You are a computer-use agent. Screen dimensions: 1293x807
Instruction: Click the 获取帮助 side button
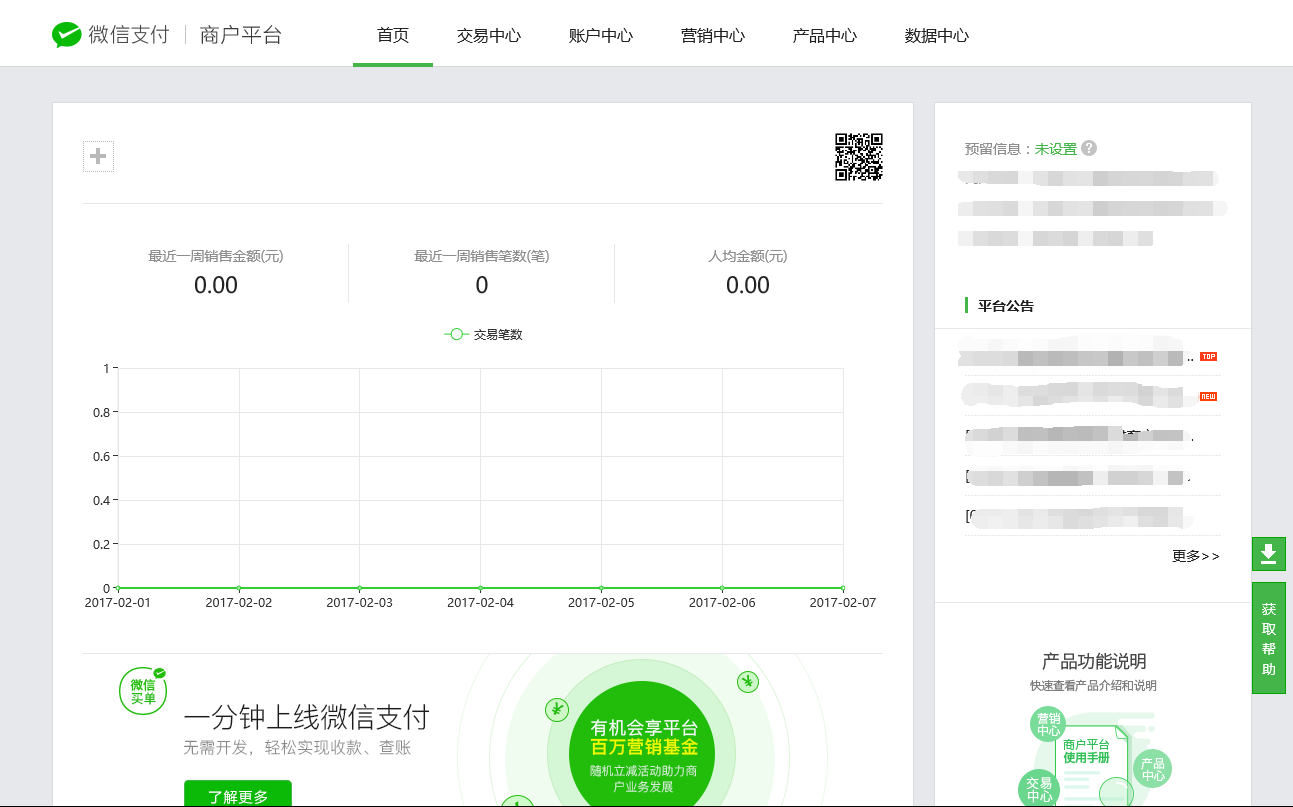coord(1268,638)
